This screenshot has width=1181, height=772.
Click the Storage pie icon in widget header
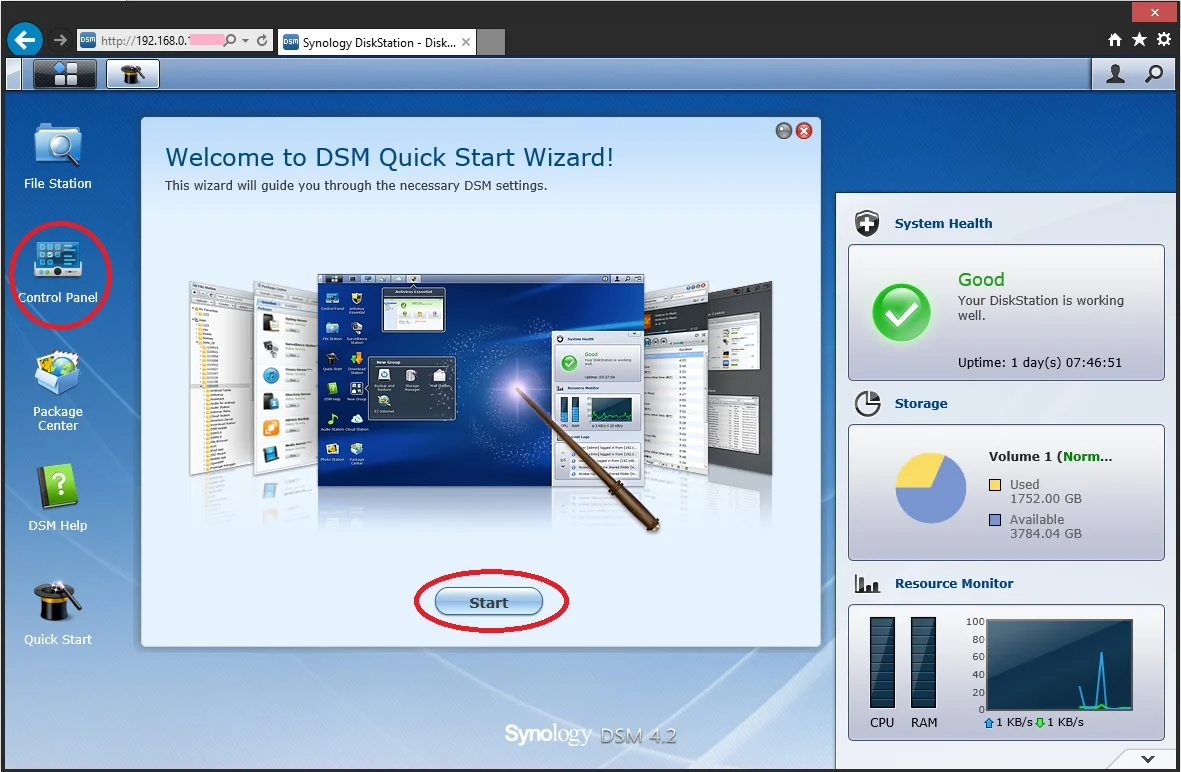click(867, 403)
